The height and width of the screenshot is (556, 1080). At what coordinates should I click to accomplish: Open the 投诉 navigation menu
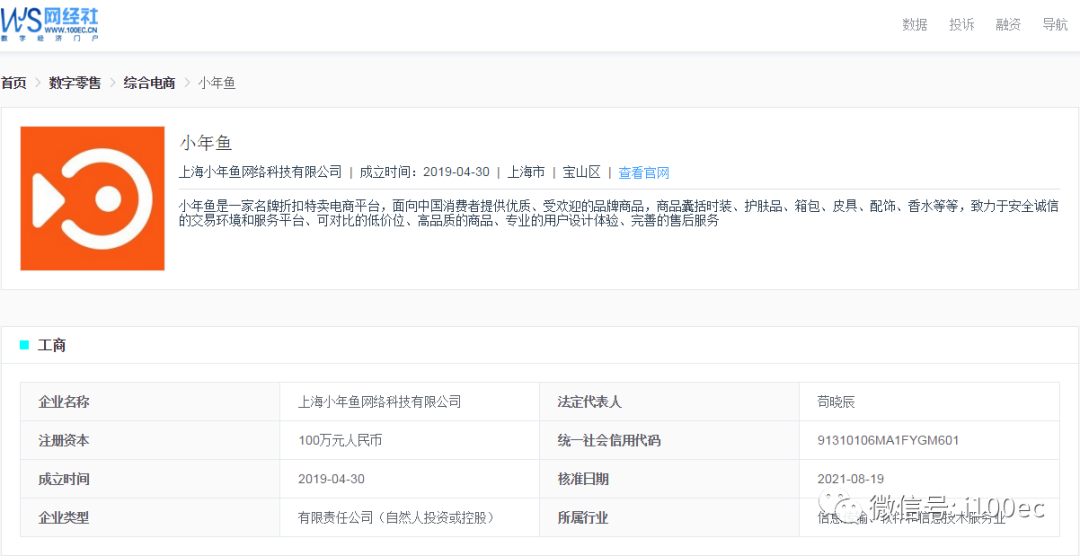coord(962,25)
